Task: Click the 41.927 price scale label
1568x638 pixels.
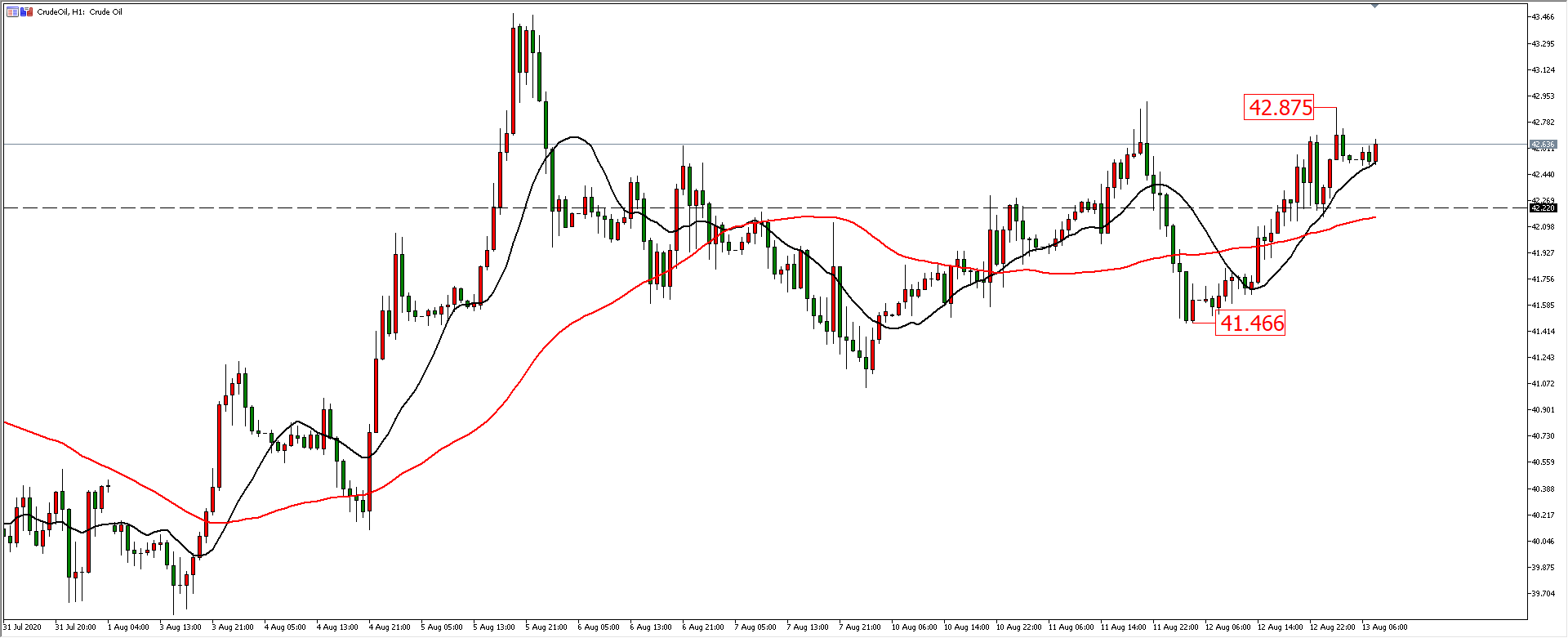Action: (1543, 252)
